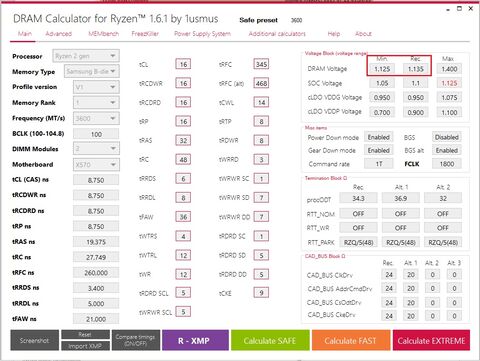
Task: Expand the Frequency (MT/s) dropdown
Action: (96, 118)
